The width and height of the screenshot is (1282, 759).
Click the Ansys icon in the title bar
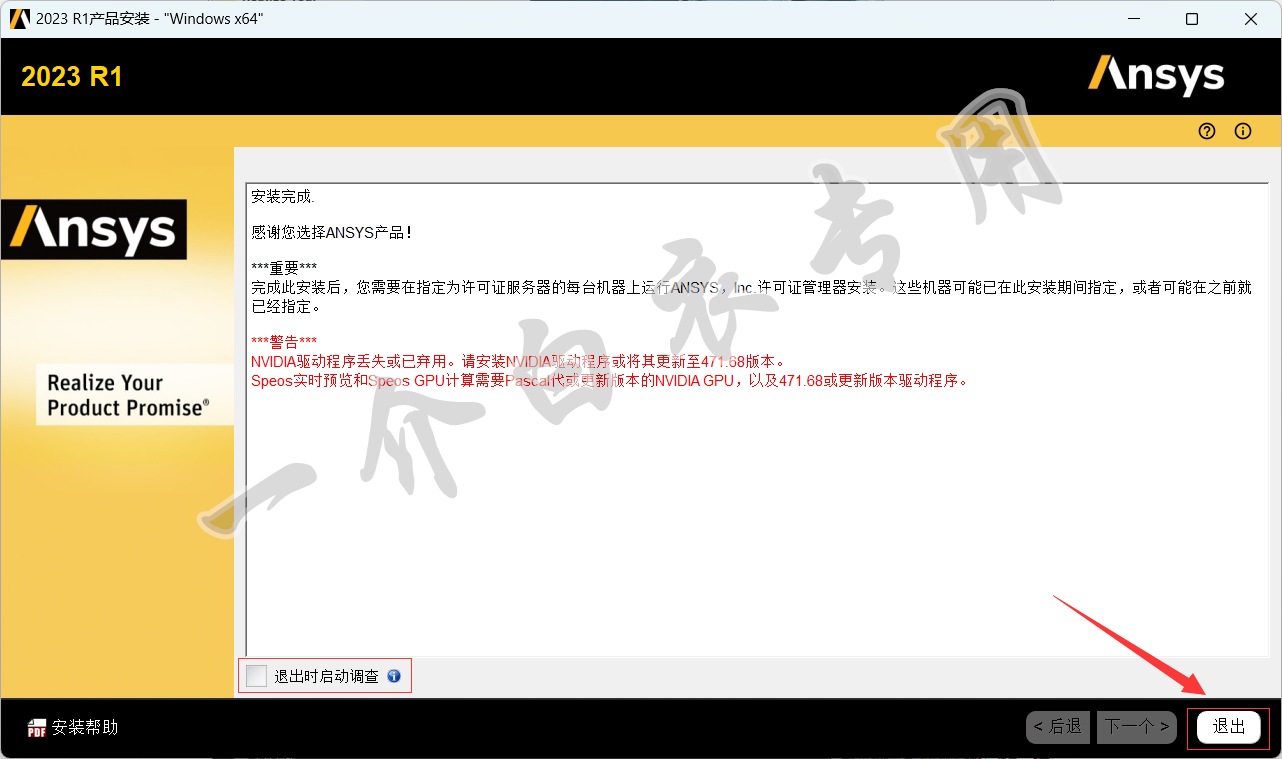[19, 19]
